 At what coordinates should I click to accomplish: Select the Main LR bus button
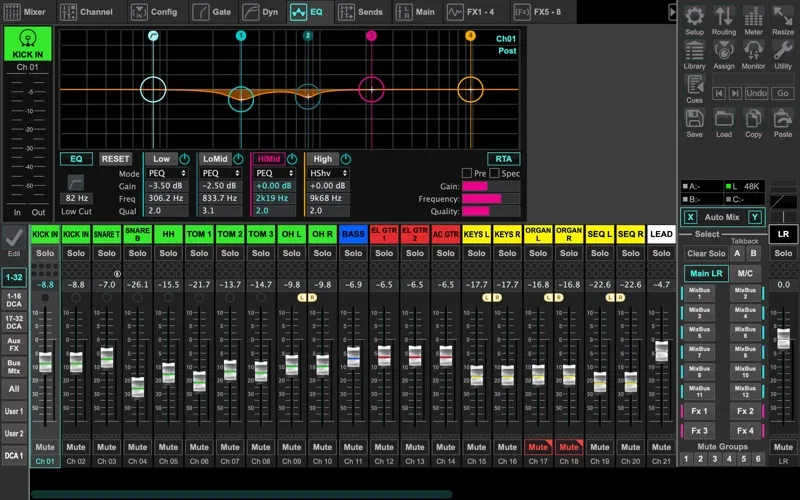pyautogui.click(x=706, y=273)
